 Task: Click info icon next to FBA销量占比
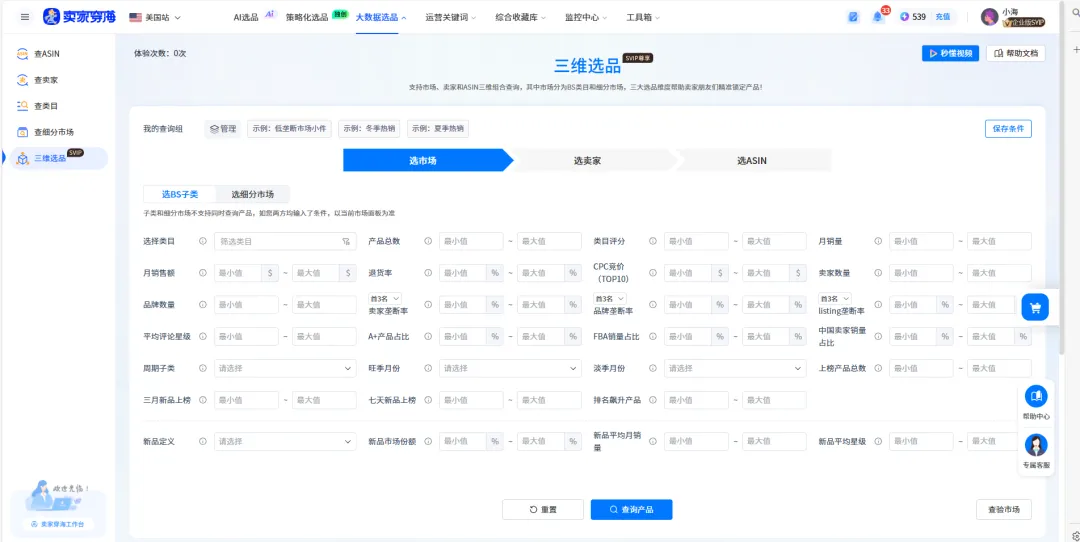click(x=653, y=337)
